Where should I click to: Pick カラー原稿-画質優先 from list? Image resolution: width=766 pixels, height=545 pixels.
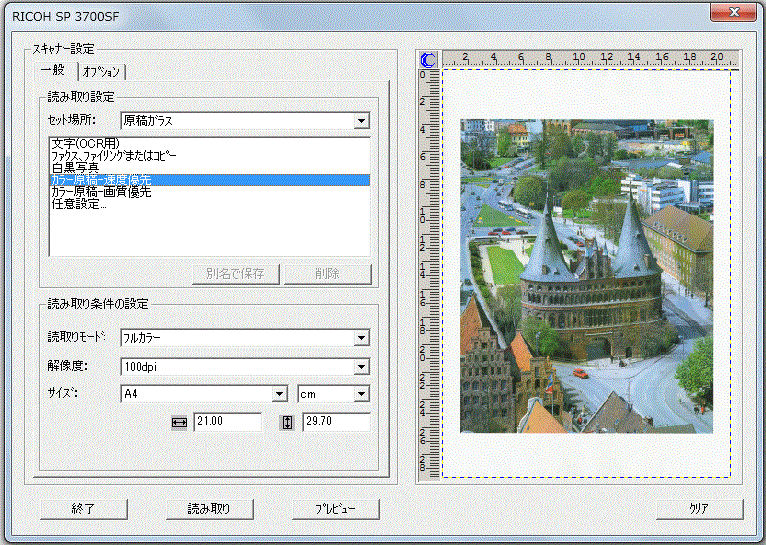point(100,192)
